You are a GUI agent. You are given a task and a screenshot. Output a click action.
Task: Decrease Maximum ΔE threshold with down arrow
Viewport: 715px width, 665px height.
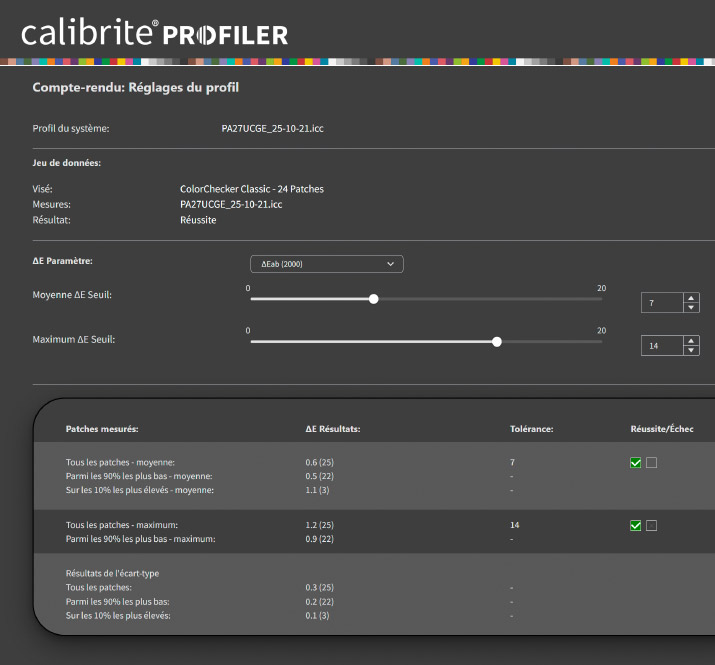pos(691,351)
